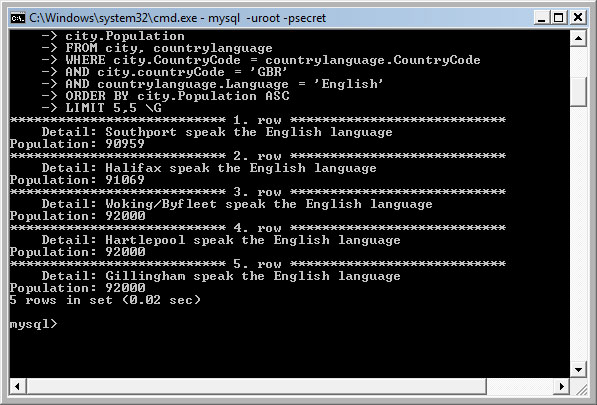Click the vertical scrollbar track below the thumb

(578, 234)
